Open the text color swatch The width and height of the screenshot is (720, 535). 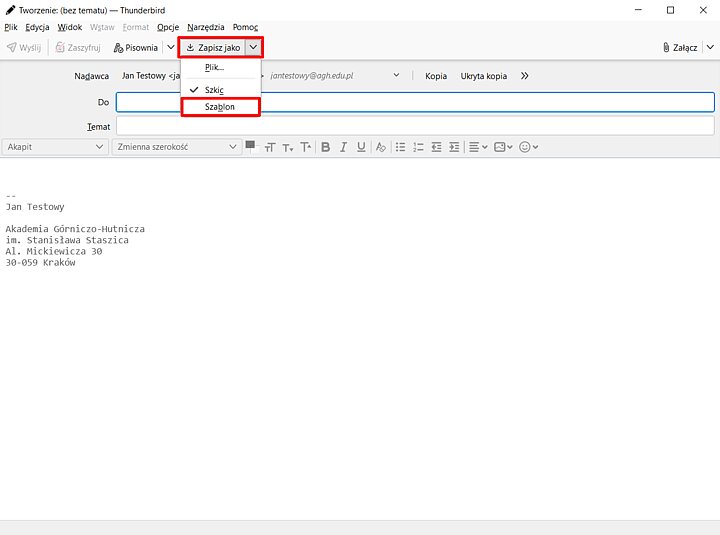coord(250,146)
